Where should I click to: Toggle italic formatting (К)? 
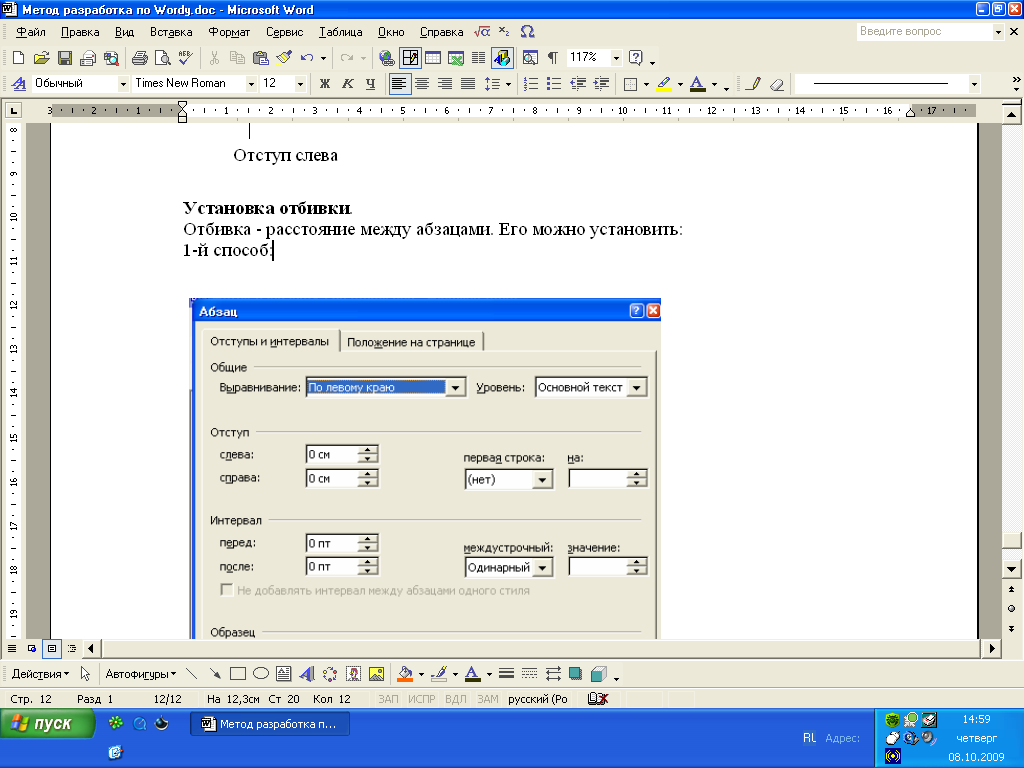coord(347,84)
